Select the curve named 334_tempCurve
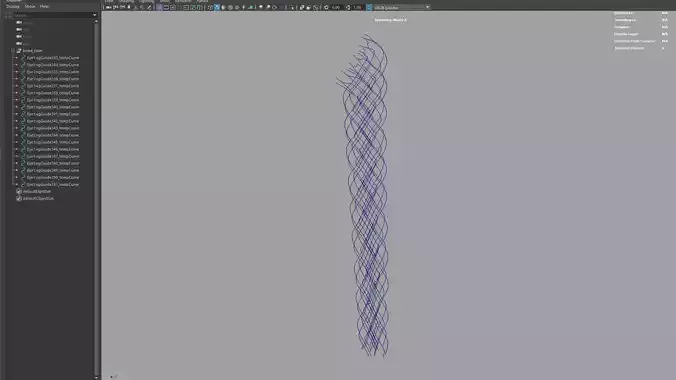 [53, 65]
